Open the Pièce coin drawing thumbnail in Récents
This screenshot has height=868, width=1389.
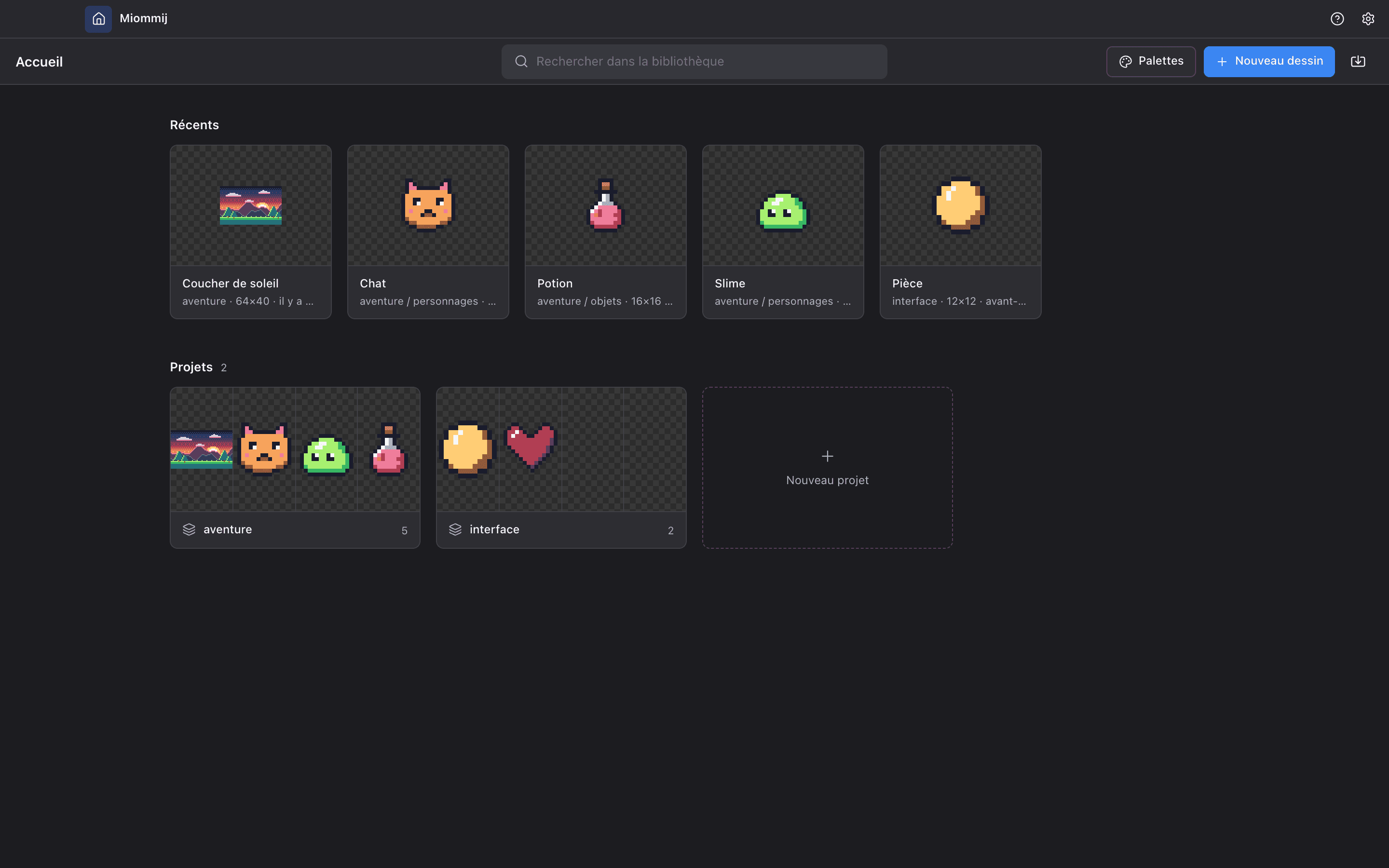tap(960, 205)
